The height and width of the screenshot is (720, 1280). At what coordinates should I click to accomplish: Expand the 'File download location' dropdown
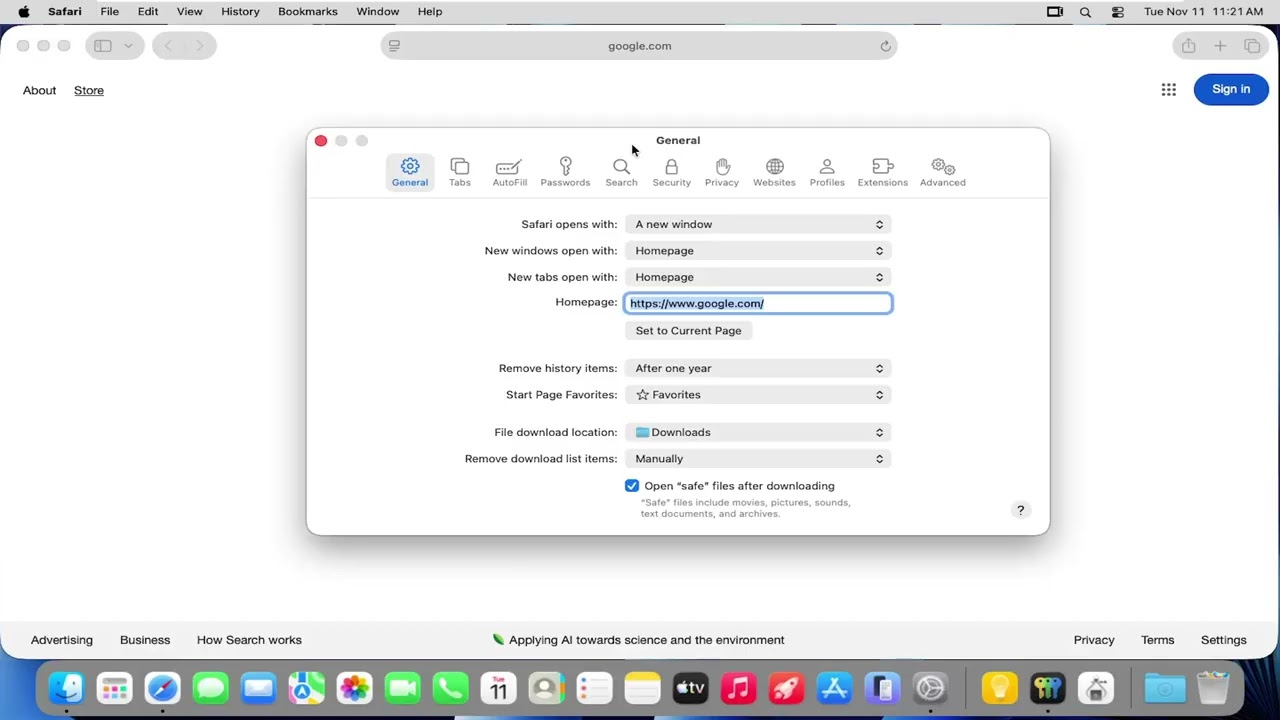point(758,432)
